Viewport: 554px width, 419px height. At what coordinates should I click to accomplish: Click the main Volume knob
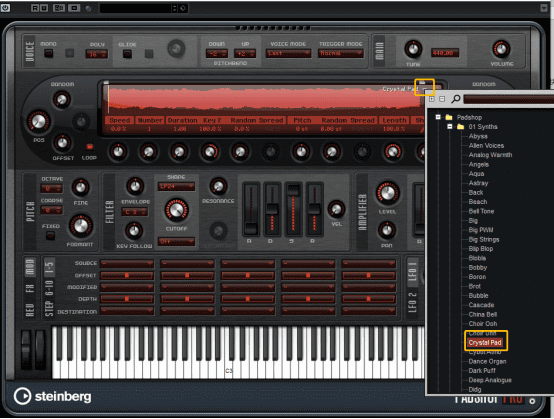coord(501,49)
